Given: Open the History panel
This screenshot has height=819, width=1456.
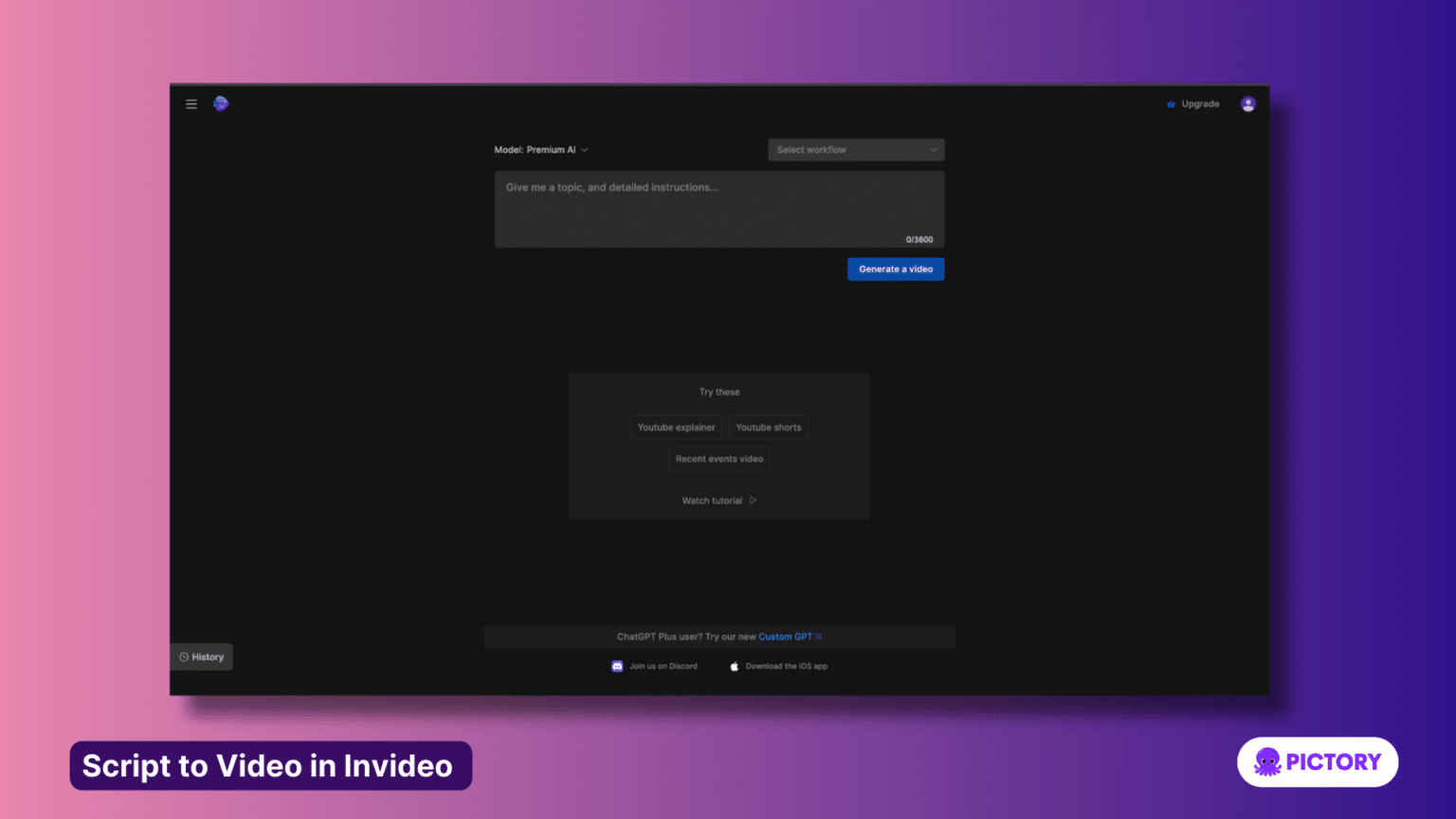Looking at the screenshot, I should (203, 656).
